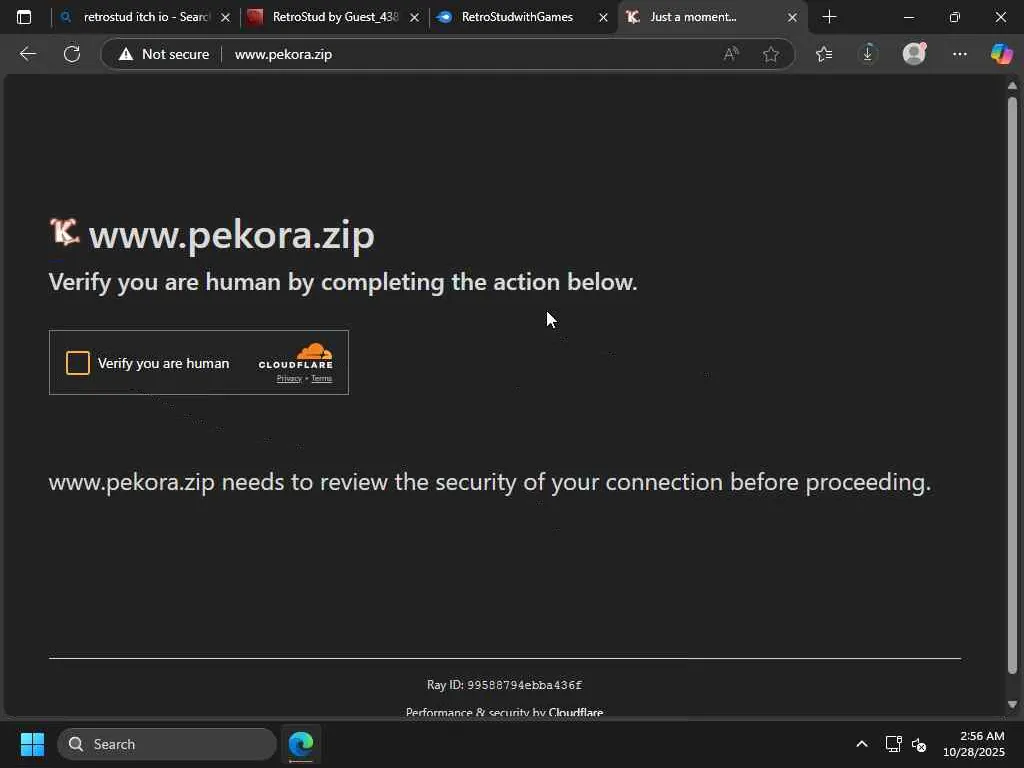Reload the page with the refresh icon
1024x768 pixels.
(72, 54)
